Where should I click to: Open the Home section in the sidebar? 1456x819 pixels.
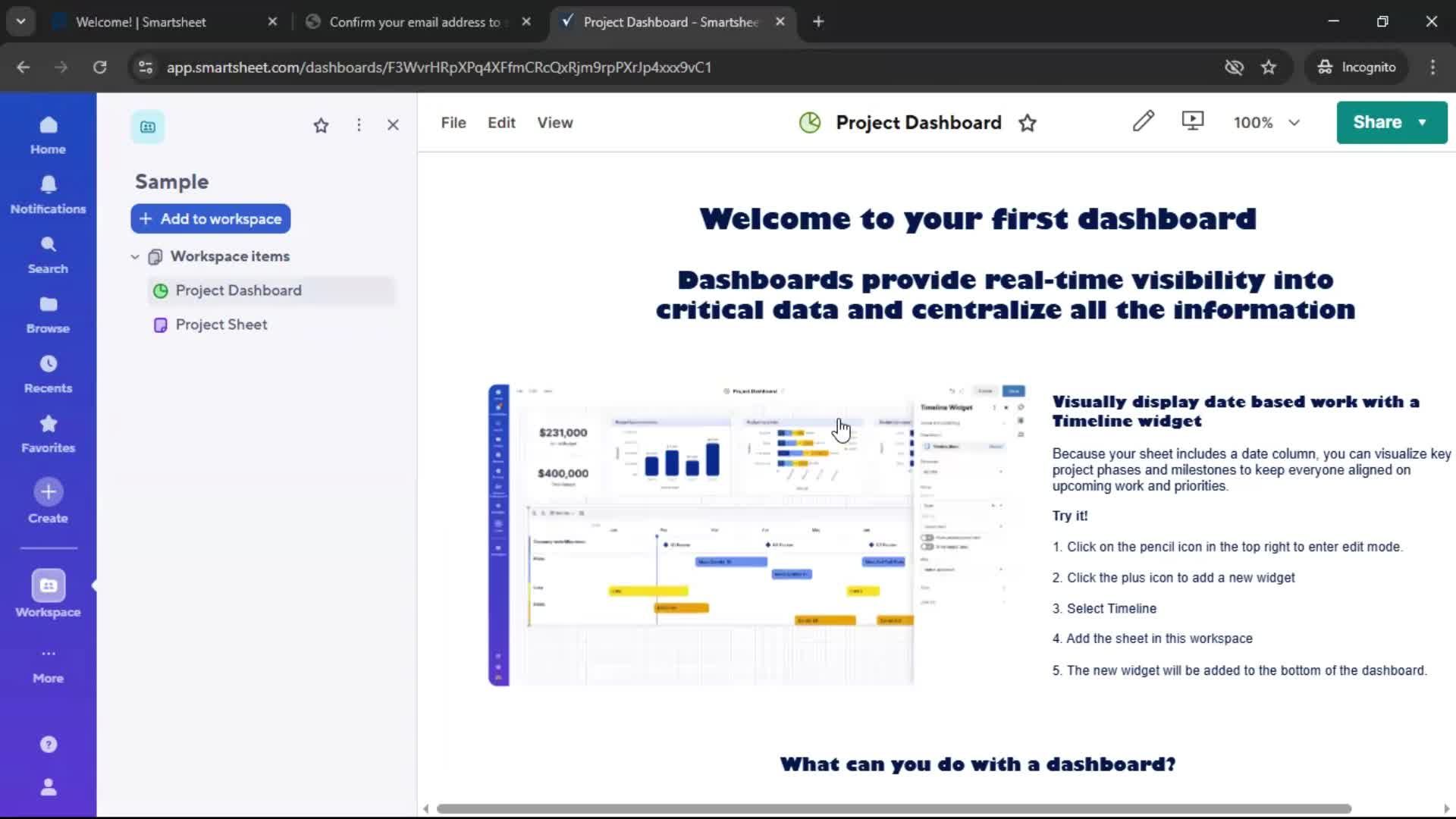point(48,135)
